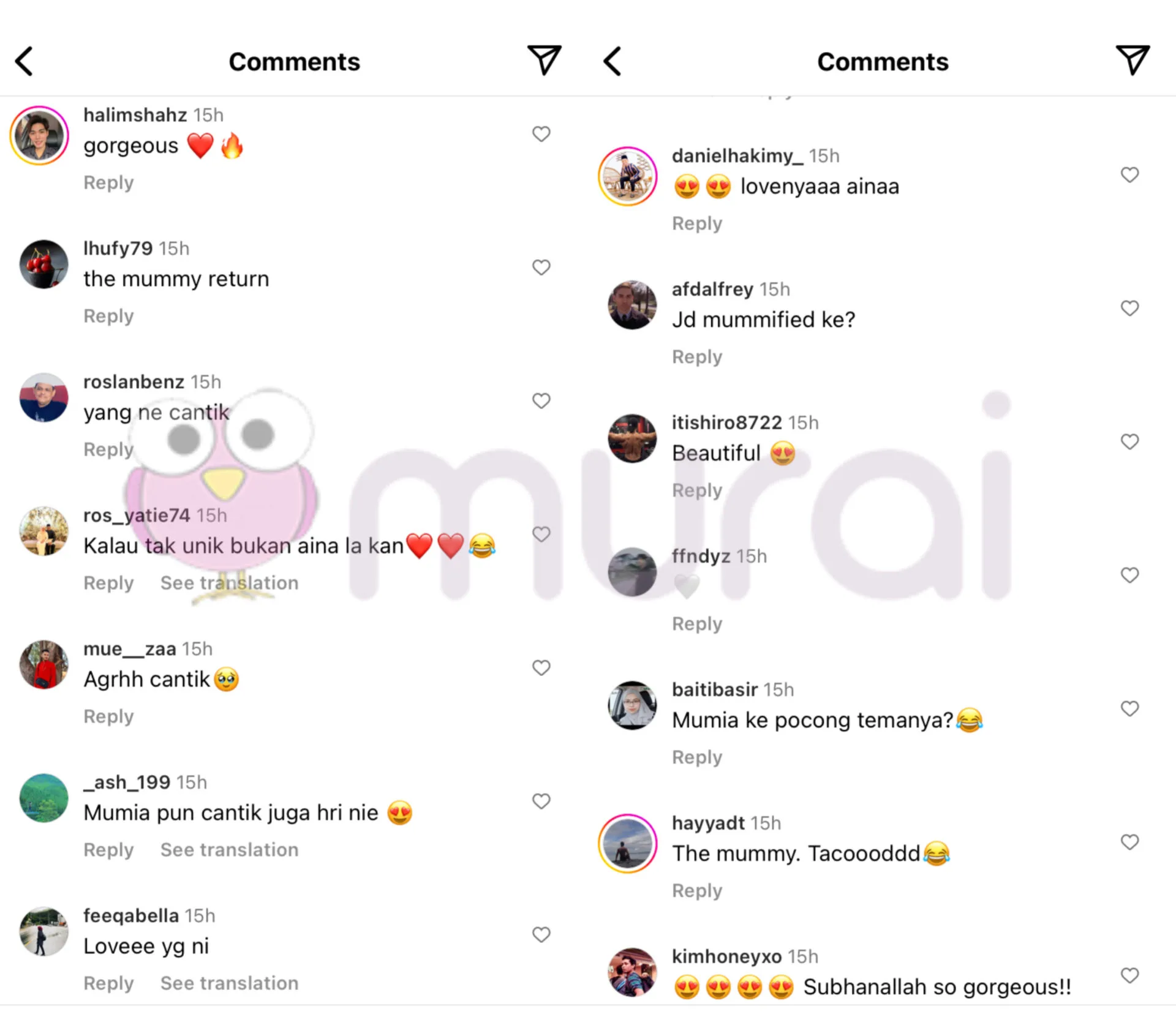
Task: Open itishiro8722's username profile
Action: [727, 422]
